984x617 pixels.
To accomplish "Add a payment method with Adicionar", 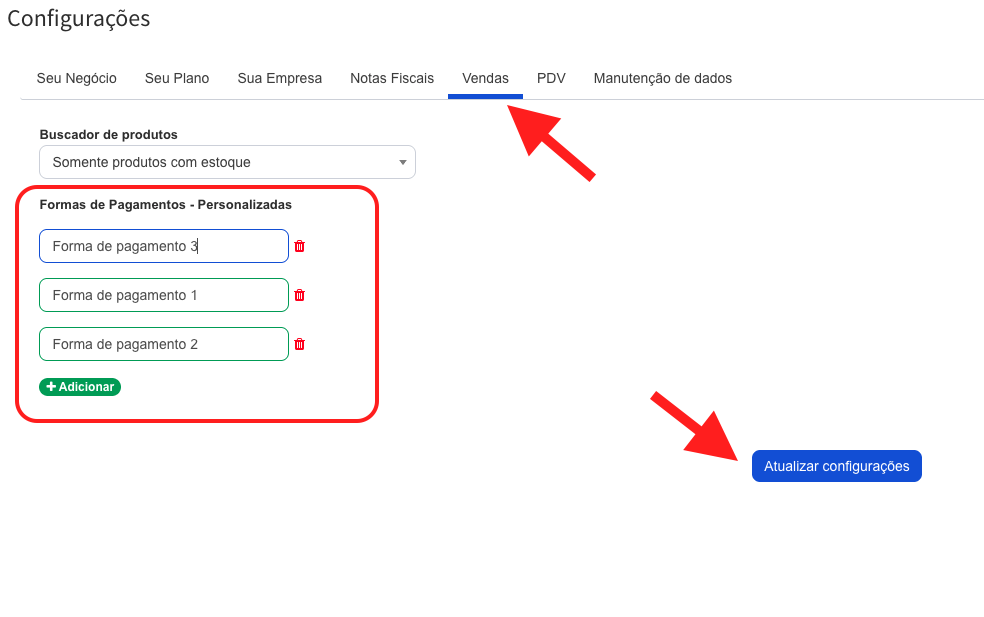I will 80,387.
